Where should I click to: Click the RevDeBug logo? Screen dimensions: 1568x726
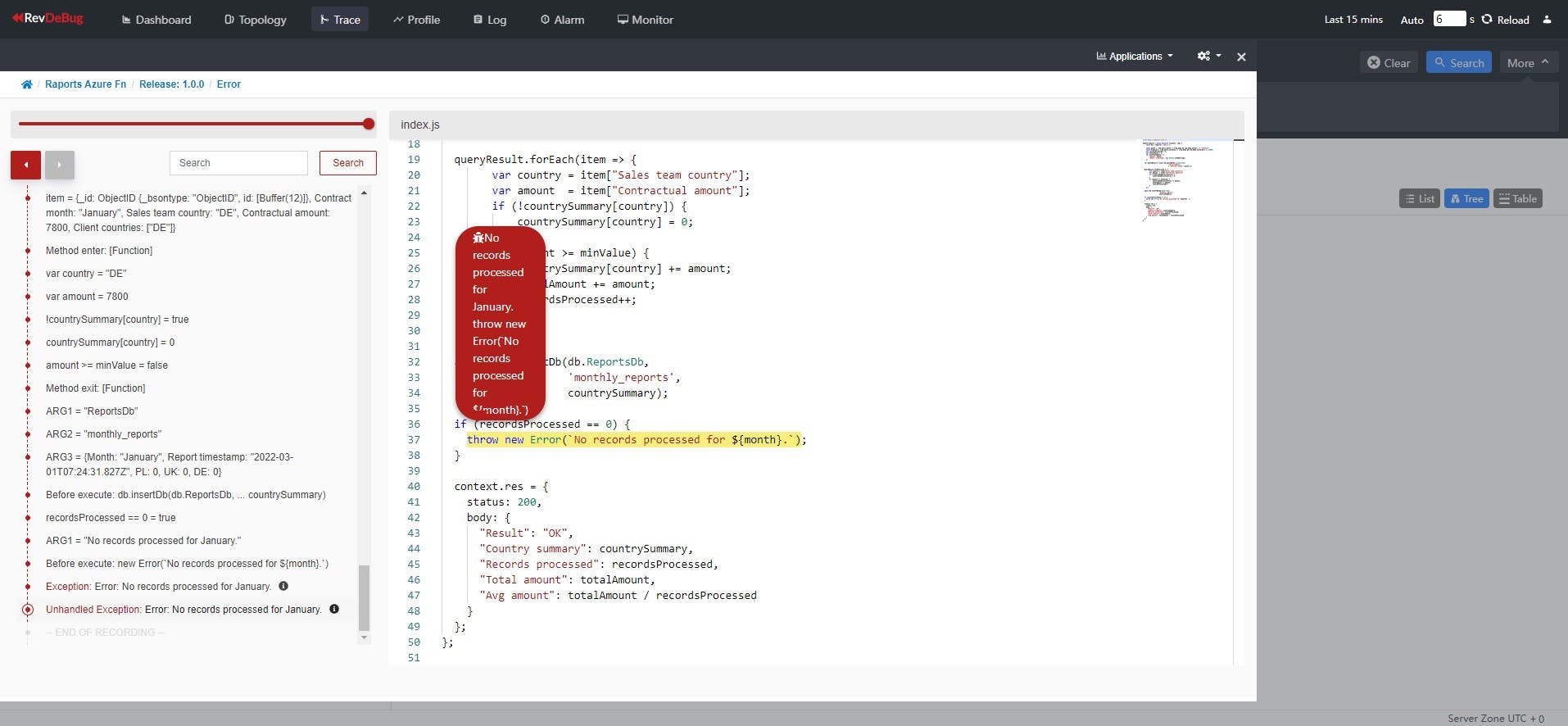[48, 18]
